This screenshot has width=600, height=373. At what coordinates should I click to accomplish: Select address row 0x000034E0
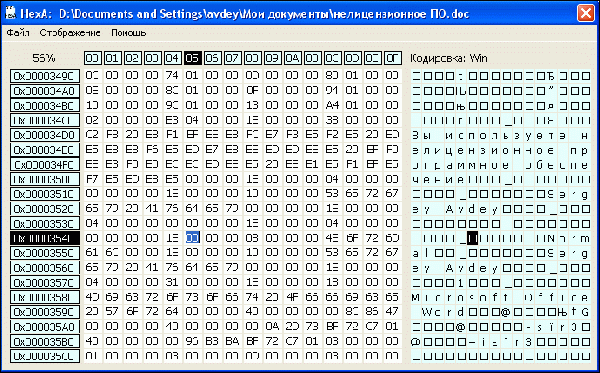pyautogui.click(x=45, y=150)
